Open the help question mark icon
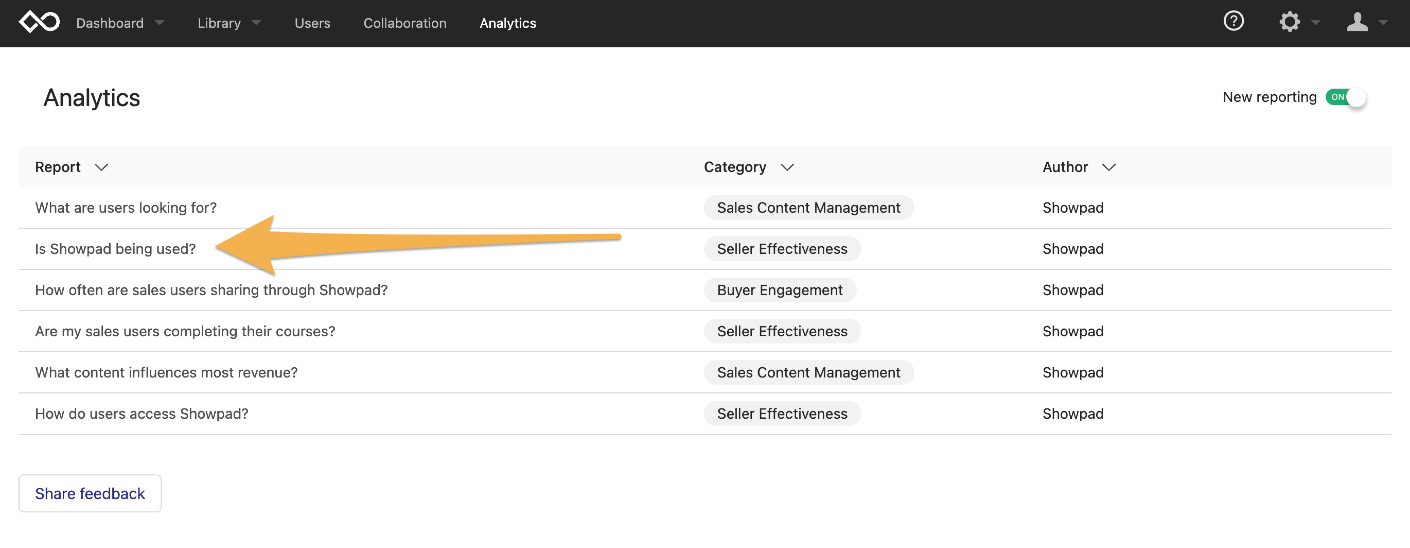 pos(1234,21)
